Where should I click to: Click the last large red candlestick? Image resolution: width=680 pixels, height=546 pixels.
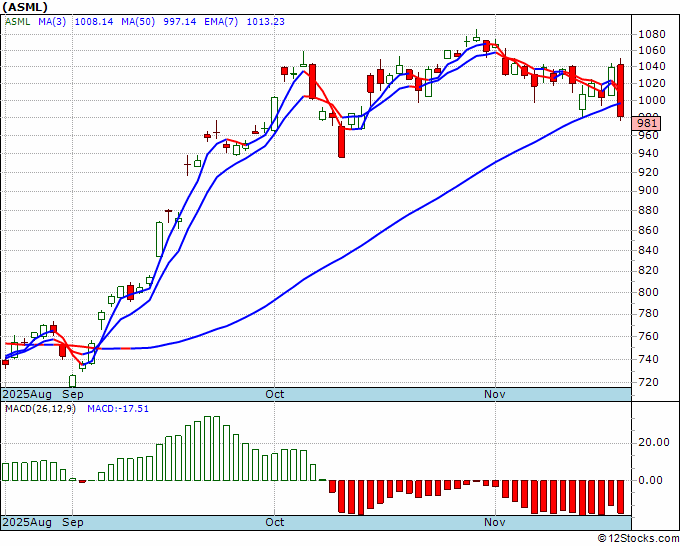click(621, 91)
